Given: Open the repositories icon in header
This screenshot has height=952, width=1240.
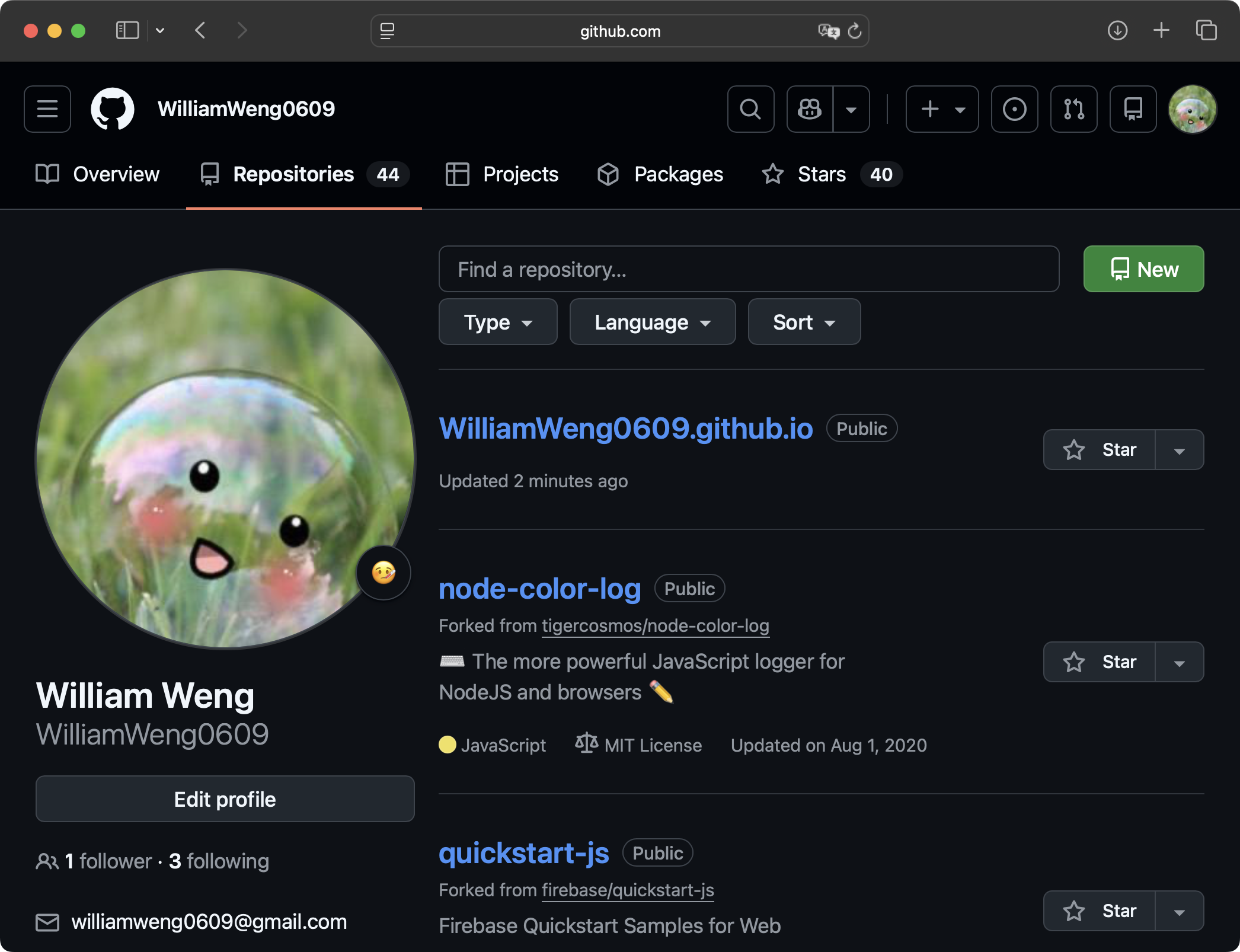Looking at the screenshot, I should [1133, 109].
